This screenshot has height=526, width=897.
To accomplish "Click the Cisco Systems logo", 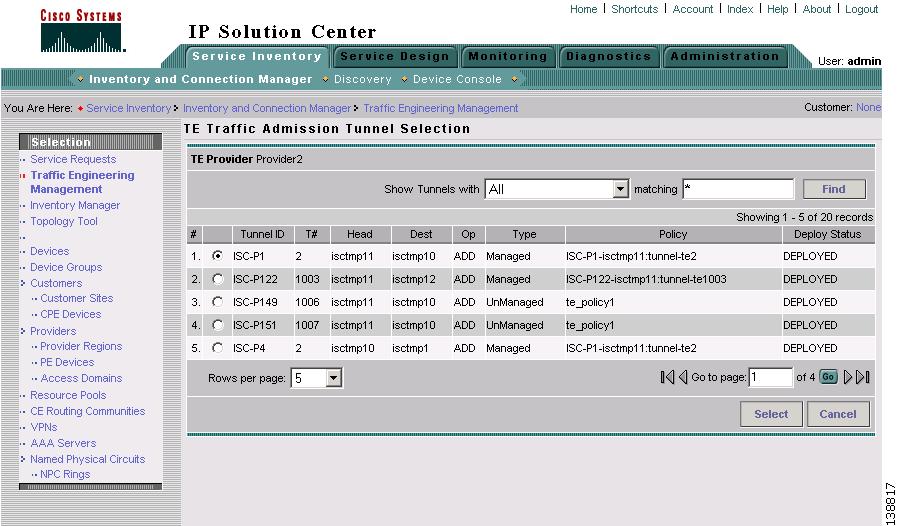I will (x=82, y=31).
